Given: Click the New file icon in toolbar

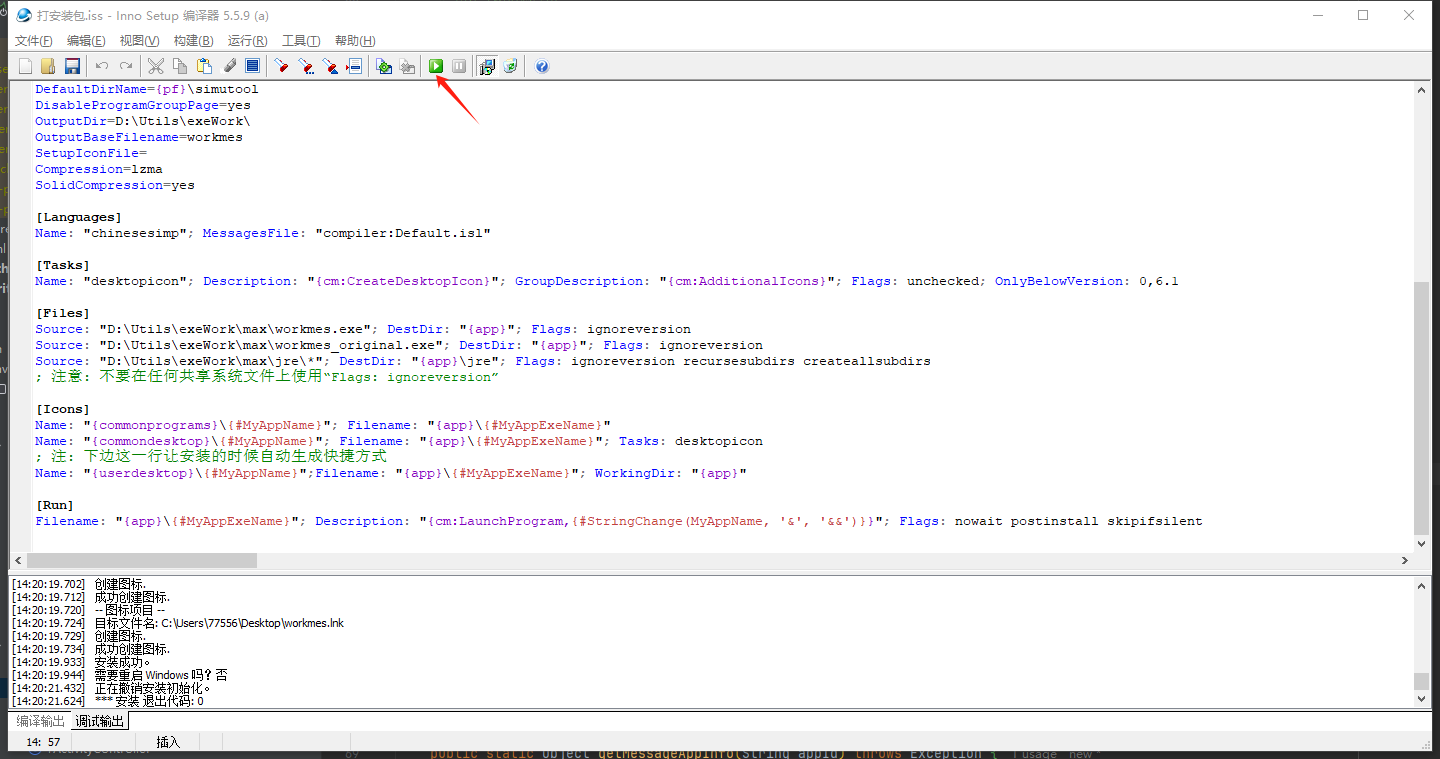Looking at the screenshot, I should (x=25, y=66).
